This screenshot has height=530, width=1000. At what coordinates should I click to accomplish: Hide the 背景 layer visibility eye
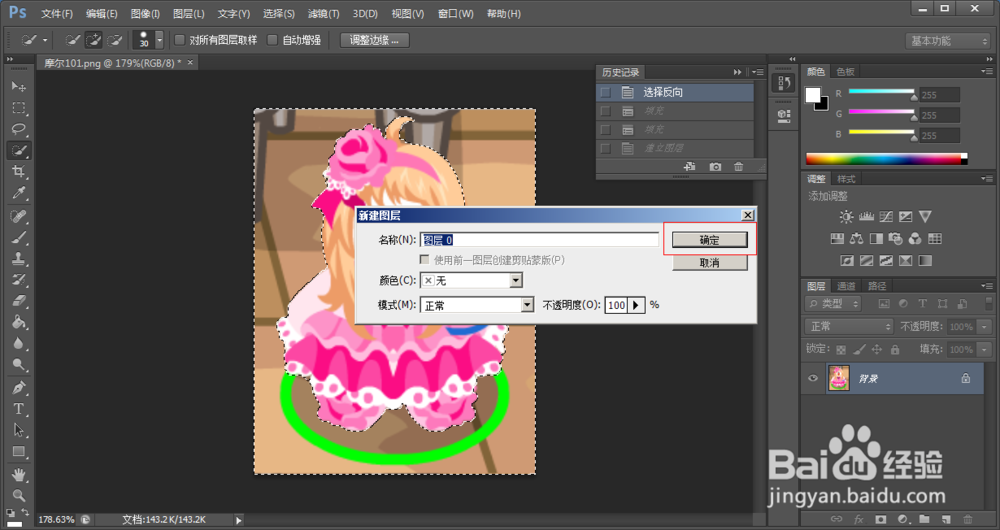(x=812, y=378)
